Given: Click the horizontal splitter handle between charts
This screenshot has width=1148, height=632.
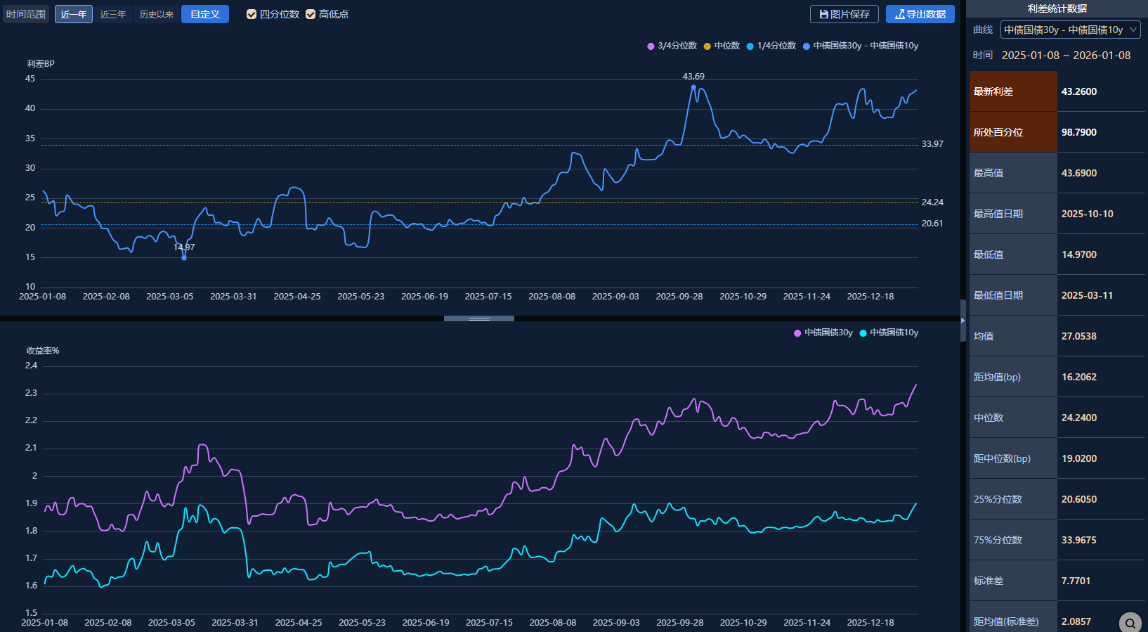Looking at the screenshot, I should 479,318.
